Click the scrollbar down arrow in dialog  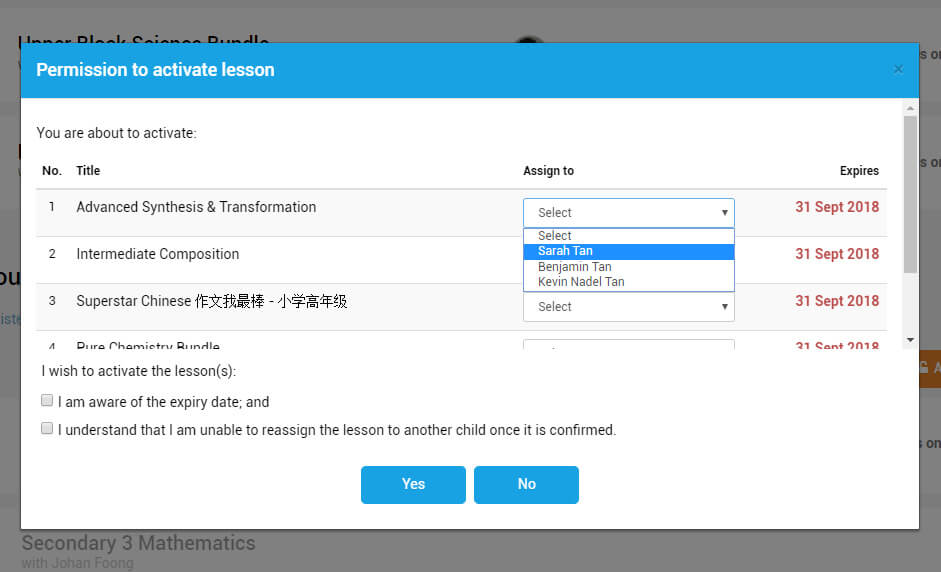pos(910,340)
